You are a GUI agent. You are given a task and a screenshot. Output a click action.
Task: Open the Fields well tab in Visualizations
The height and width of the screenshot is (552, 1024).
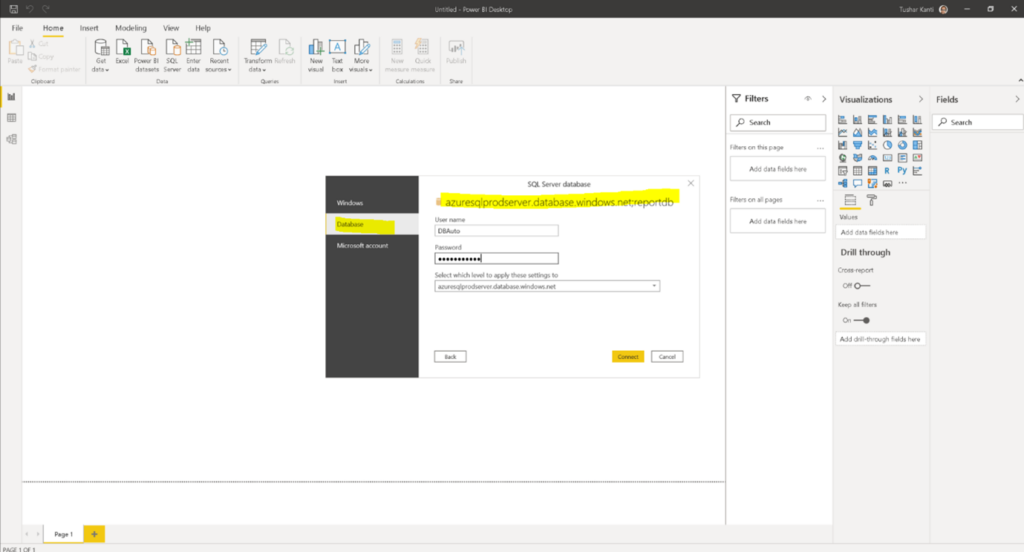coord(850,201)
